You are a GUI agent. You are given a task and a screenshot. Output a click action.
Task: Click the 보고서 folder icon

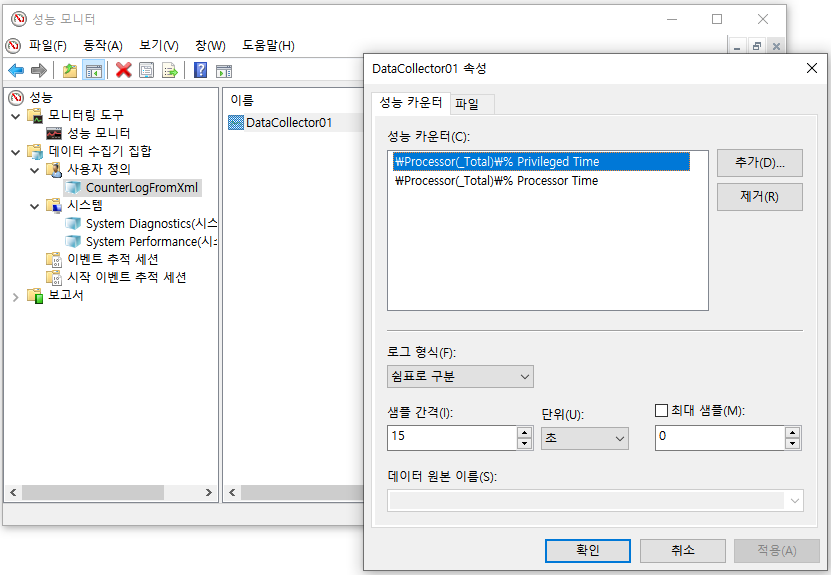(36, 296)
